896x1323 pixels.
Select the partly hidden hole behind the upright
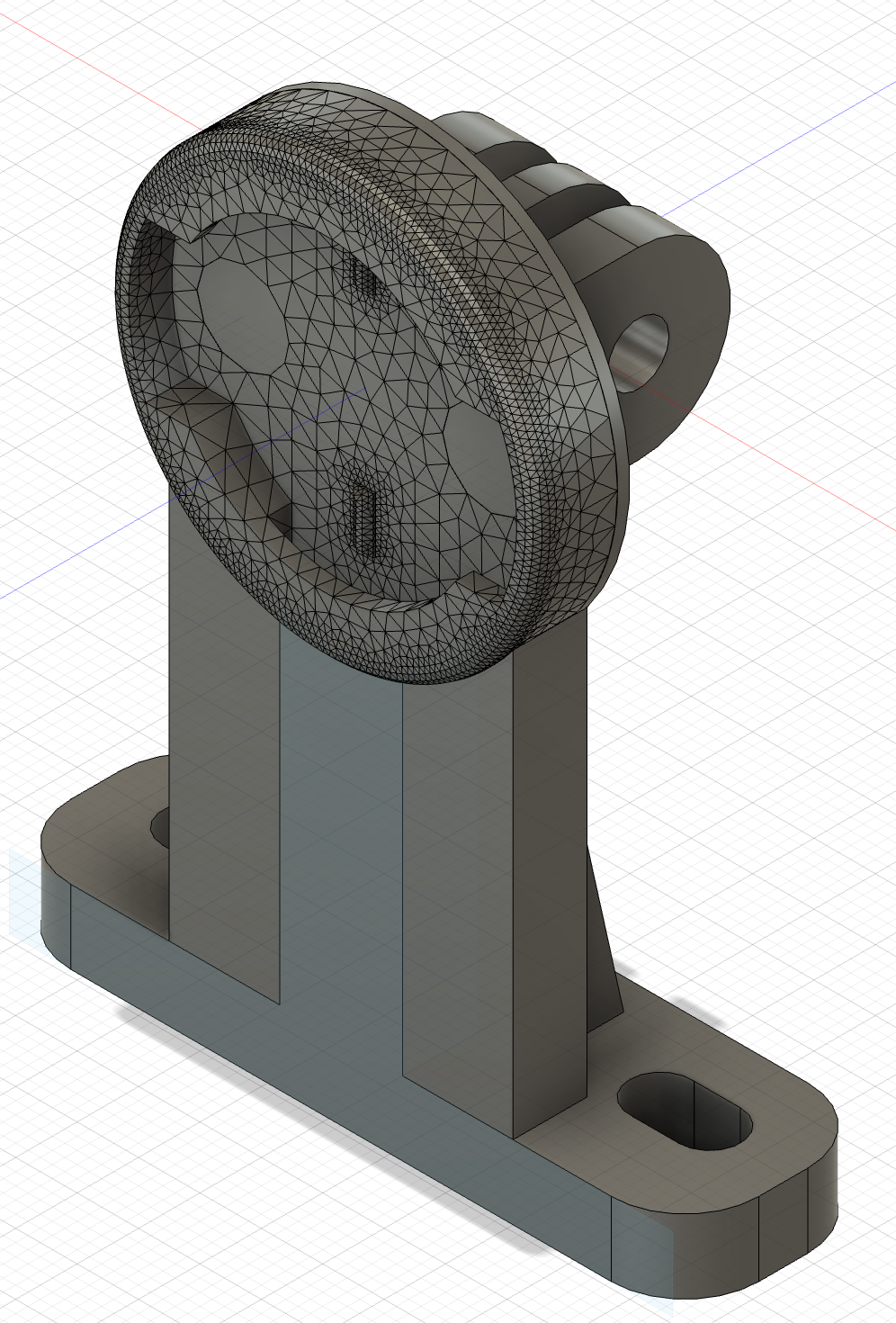(x=159, y=826)
